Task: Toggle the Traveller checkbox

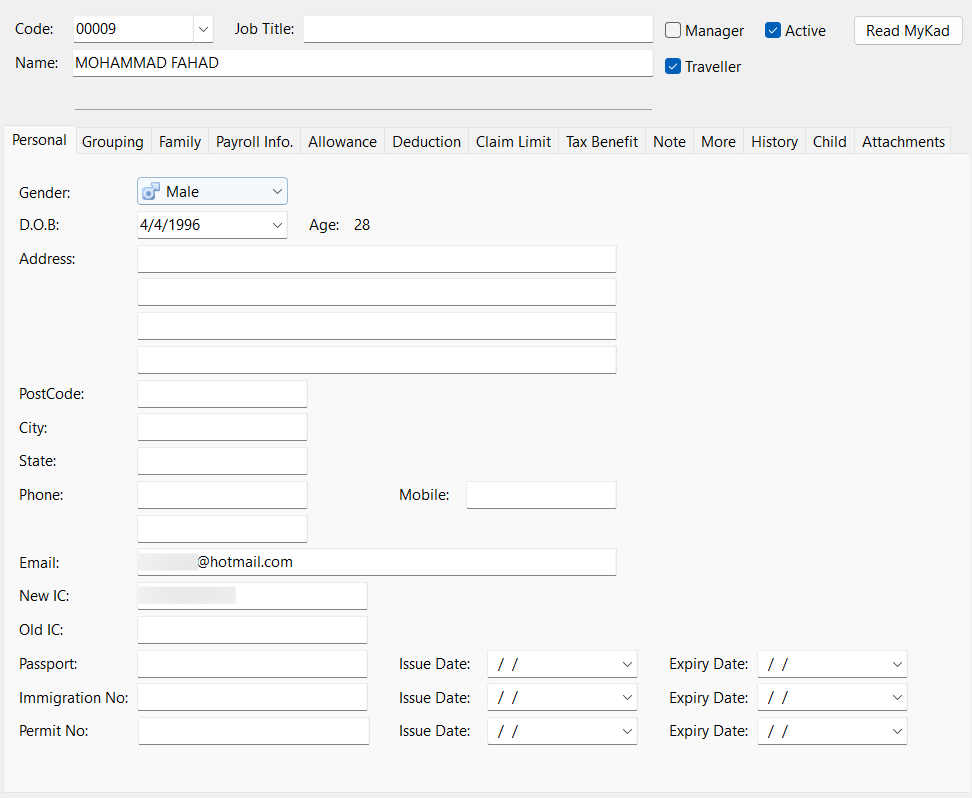Action: [673, 67]
